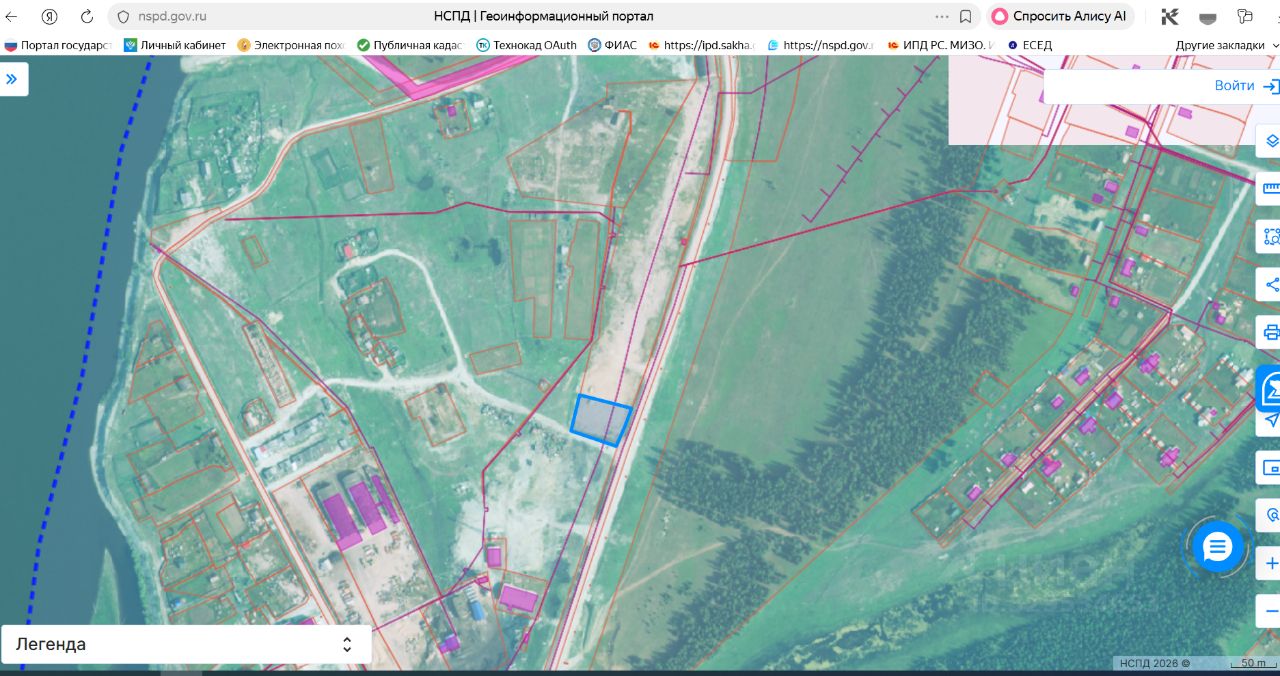The image size is (1280, 676).
Task: Open Технокад OAuth bookmark
Action: coord(527,45)
